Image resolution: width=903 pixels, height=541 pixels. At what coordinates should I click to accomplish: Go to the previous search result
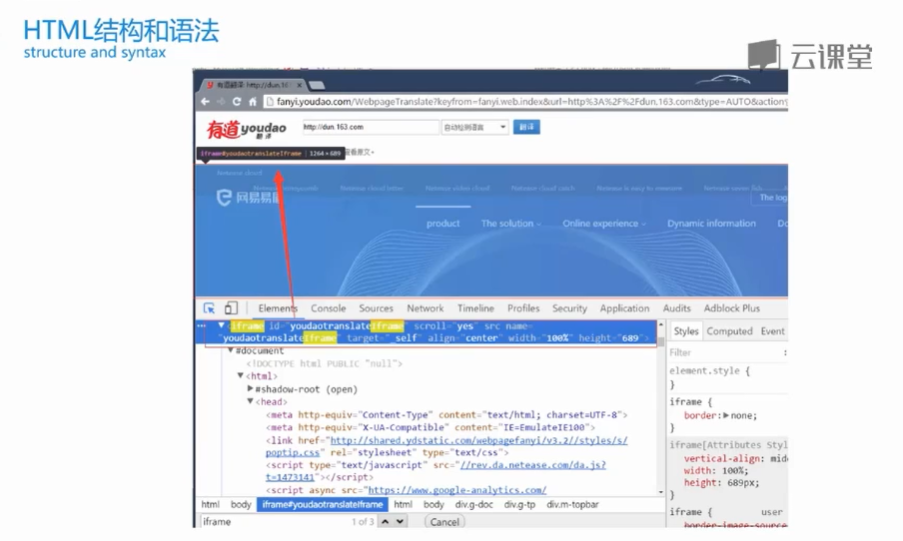[x=385, y=521]
